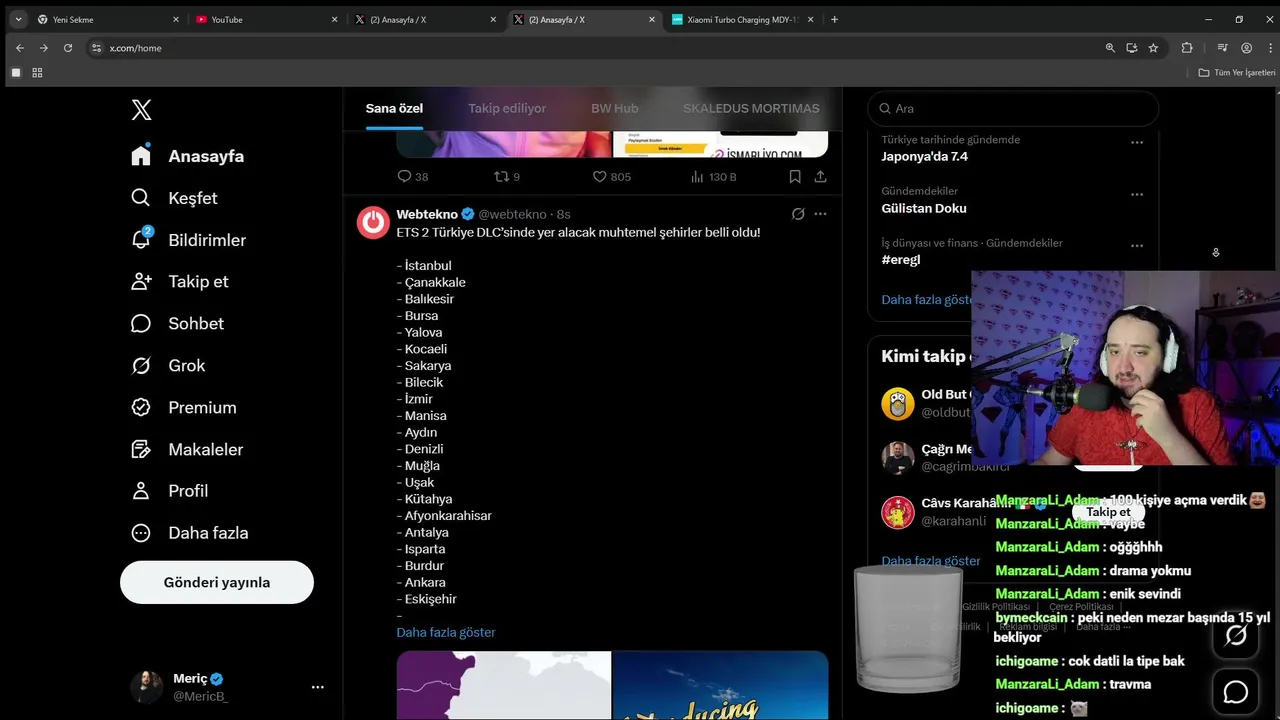
Task: Open Grok floating button
Action: (1236, 635)
